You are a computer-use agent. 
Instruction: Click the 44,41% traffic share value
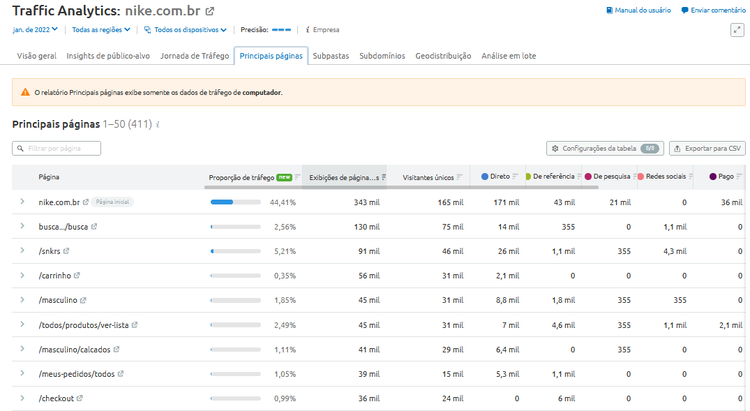[283, 202]
